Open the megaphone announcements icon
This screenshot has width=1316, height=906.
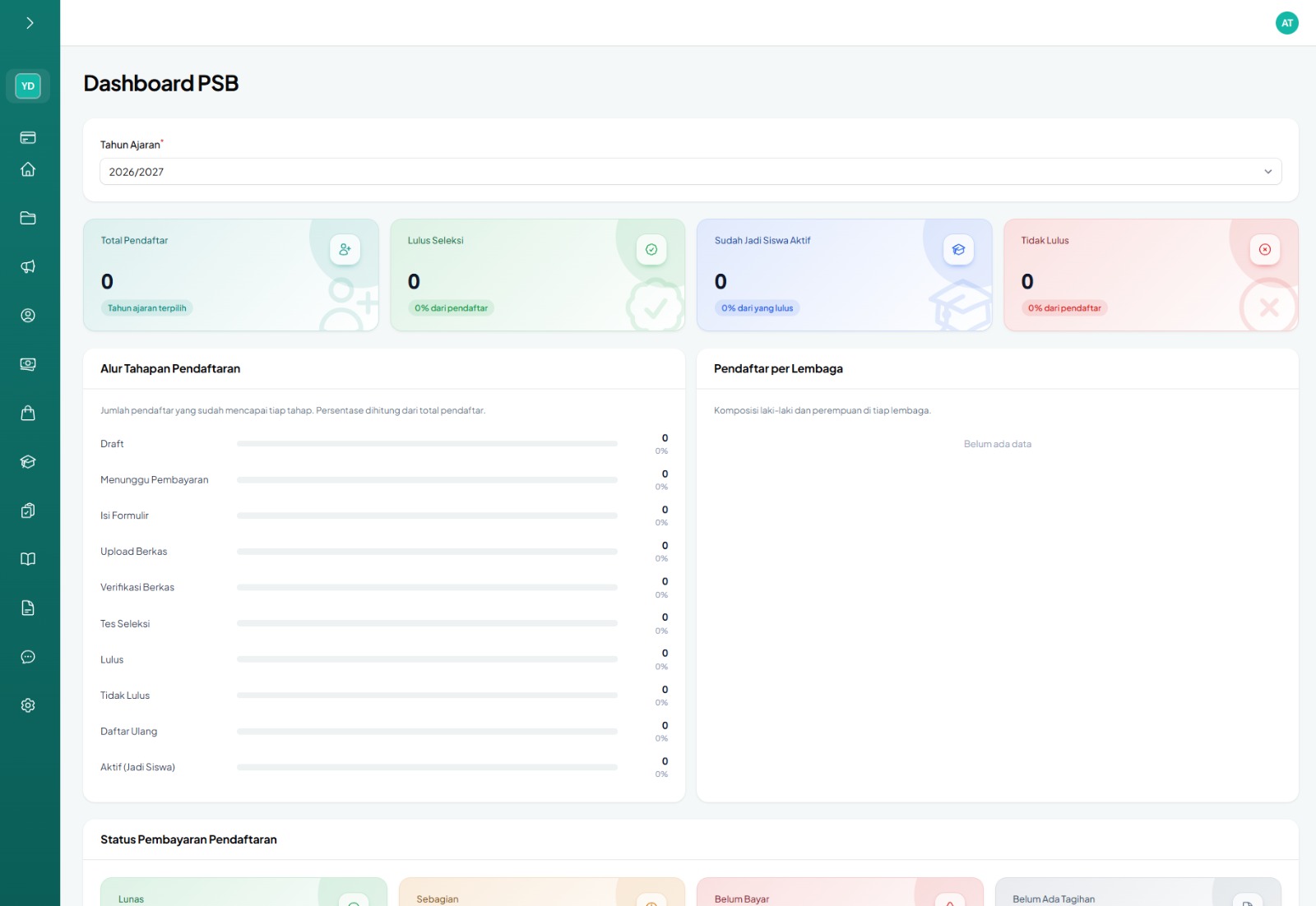pyautogui.click(x=28, y=266)
